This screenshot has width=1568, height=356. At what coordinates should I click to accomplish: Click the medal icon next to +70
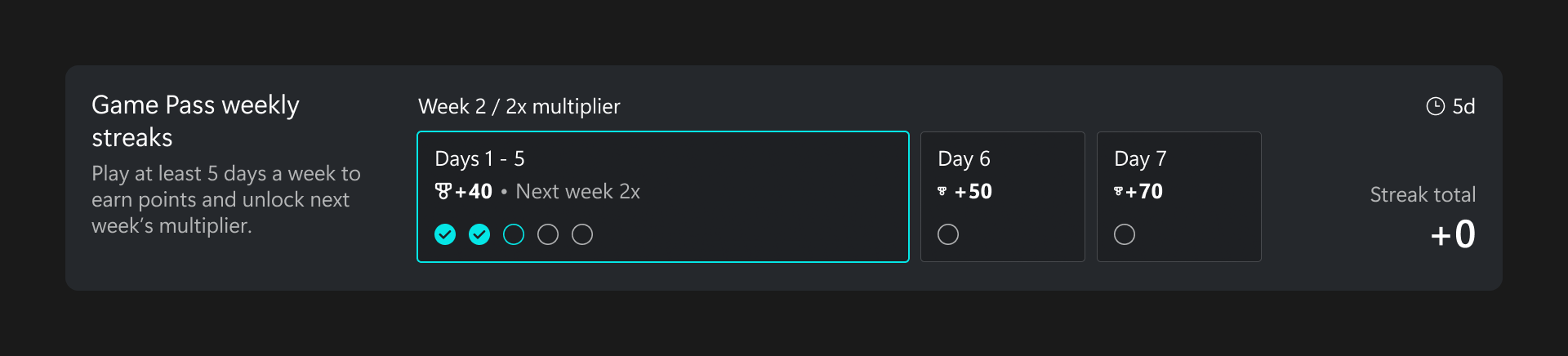pyautogui.click(x=1118, y=191)
